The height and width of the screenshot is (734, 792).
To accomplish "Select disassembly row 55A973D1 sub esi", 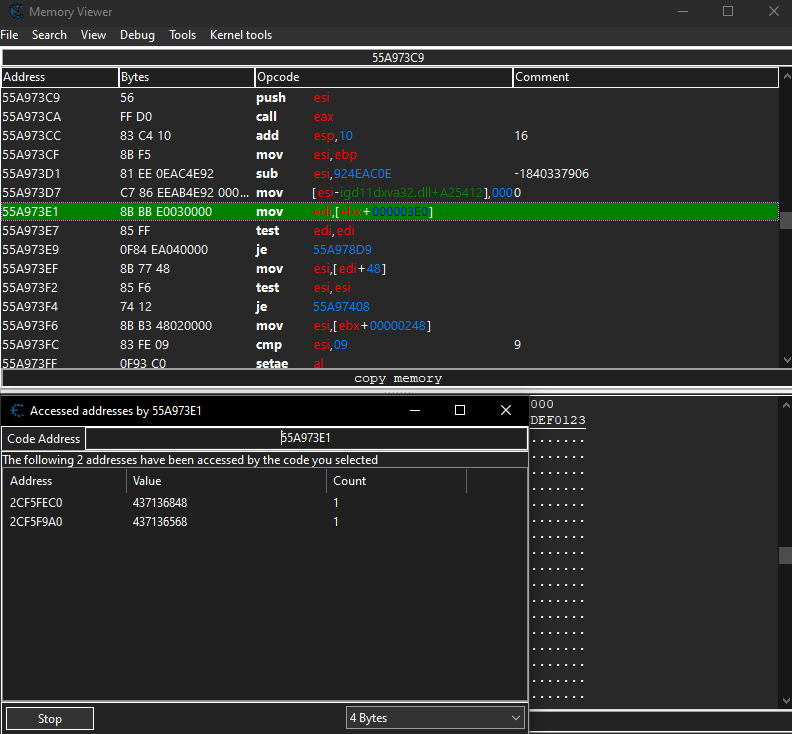I will coord(390,174).
